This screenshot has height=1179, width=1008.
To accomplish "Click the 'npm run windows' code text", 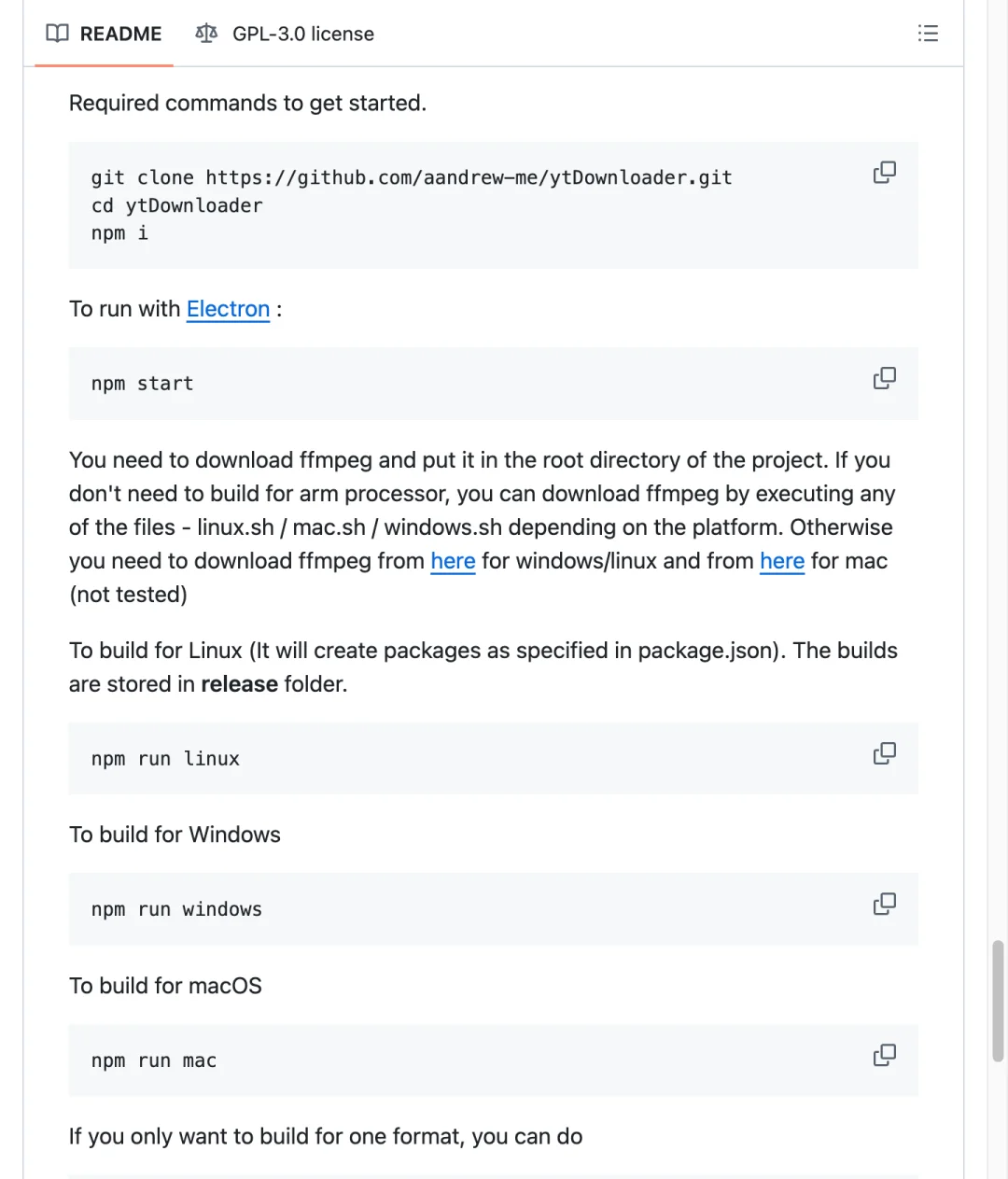I will tap(176, 909).
